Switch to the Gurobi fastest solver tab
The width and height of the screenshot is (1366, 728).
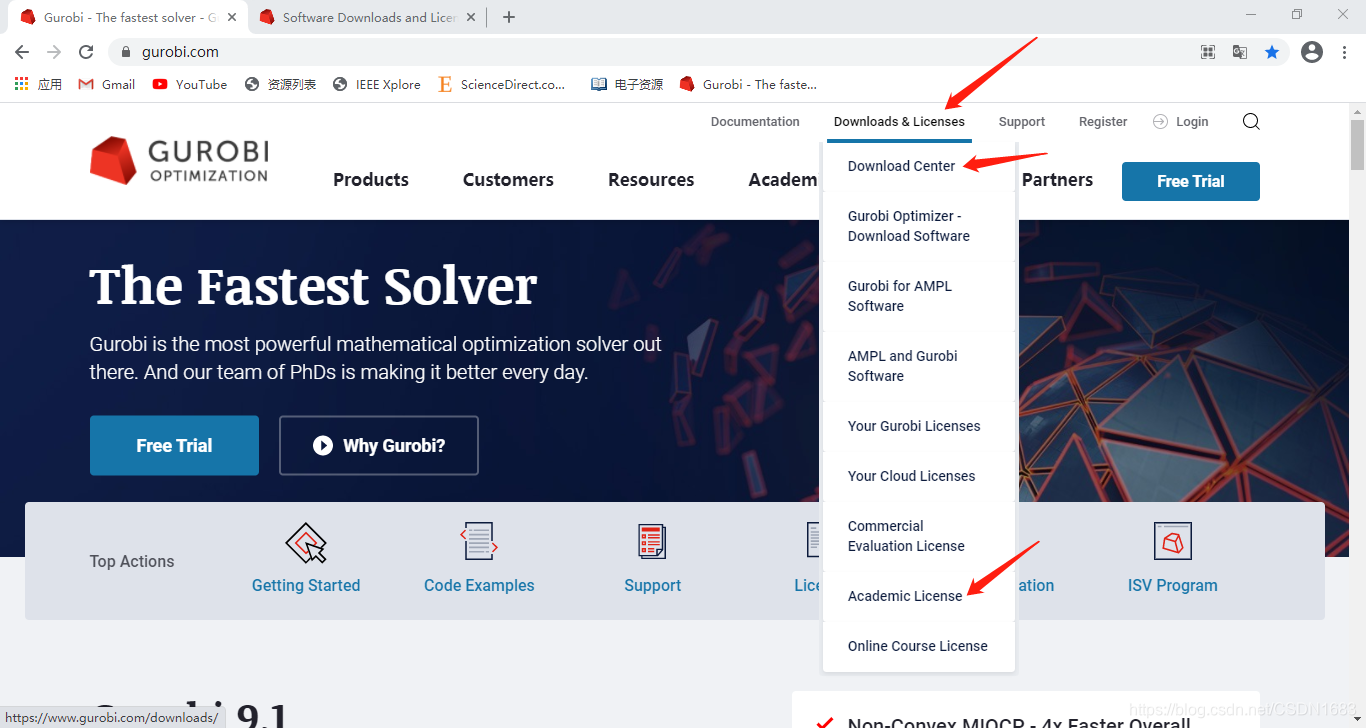click(x=130, y=17)
